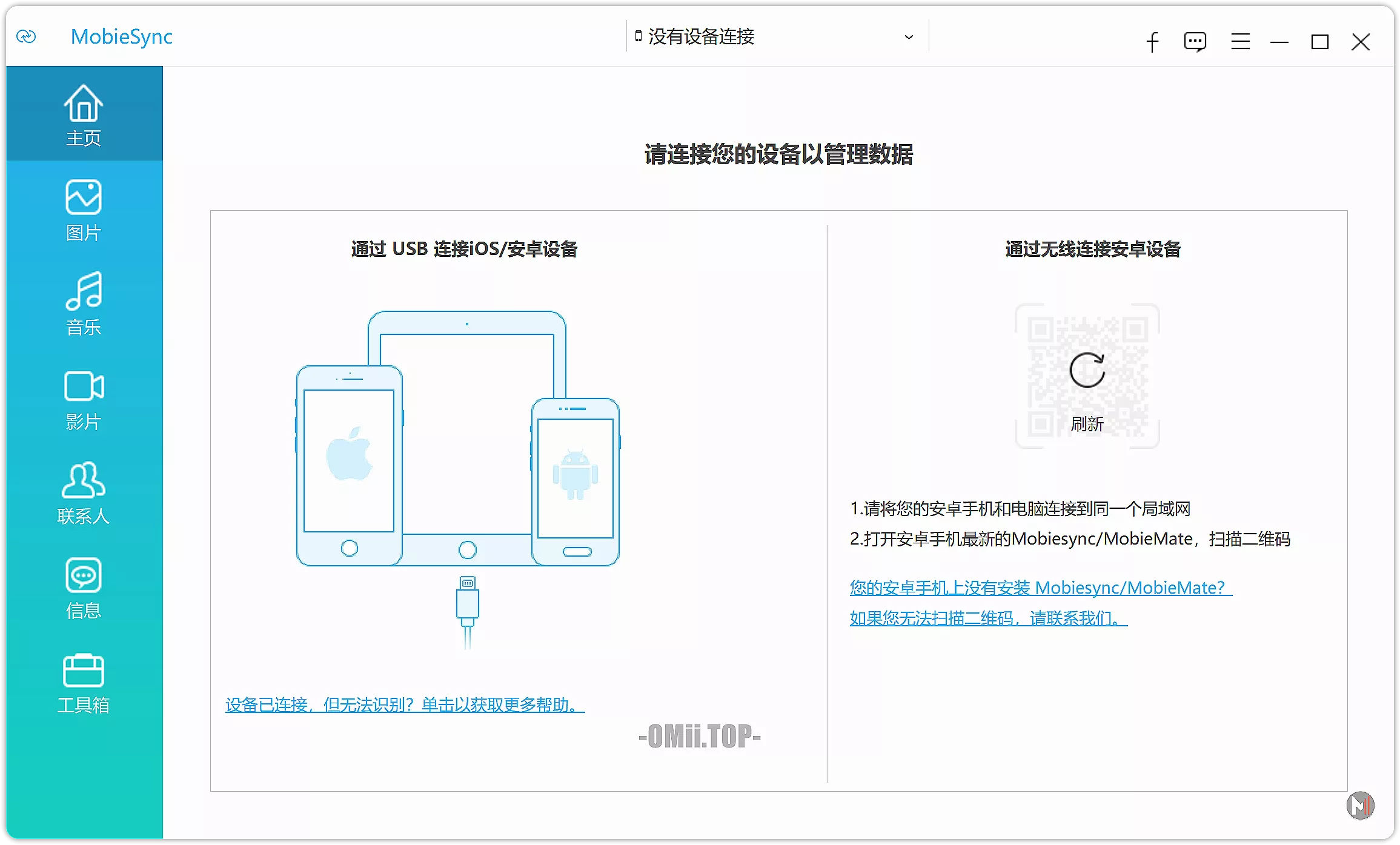This screenshot has height=845, width=1400.
Task: Minimize the MobieSync window
Action: point(1279,42)
